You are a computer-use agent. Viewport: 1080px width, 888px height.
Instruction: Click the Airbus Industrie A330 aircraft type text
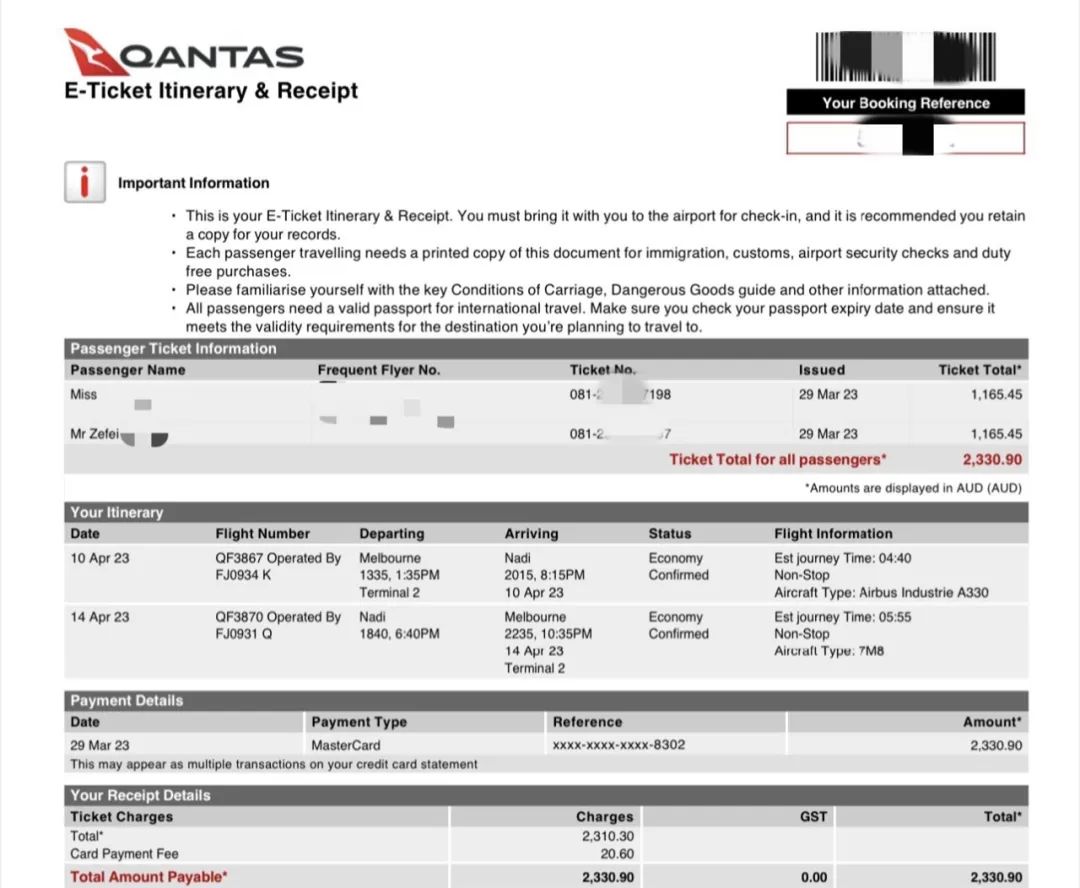pos(881,592)
